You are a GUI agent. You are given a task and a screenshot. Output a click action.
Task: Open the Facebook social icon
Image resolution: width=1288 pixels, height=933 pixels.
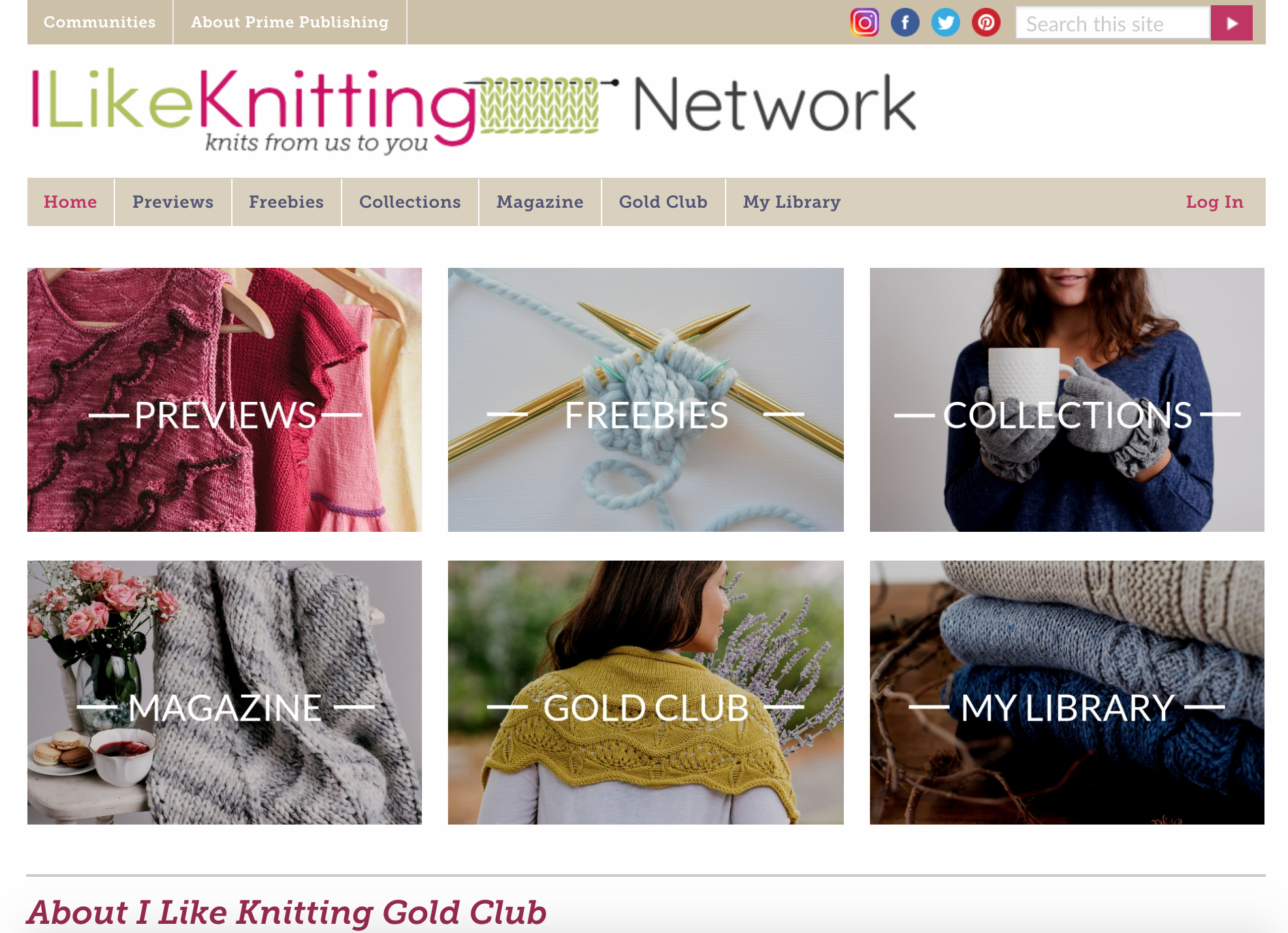(905, 23)
